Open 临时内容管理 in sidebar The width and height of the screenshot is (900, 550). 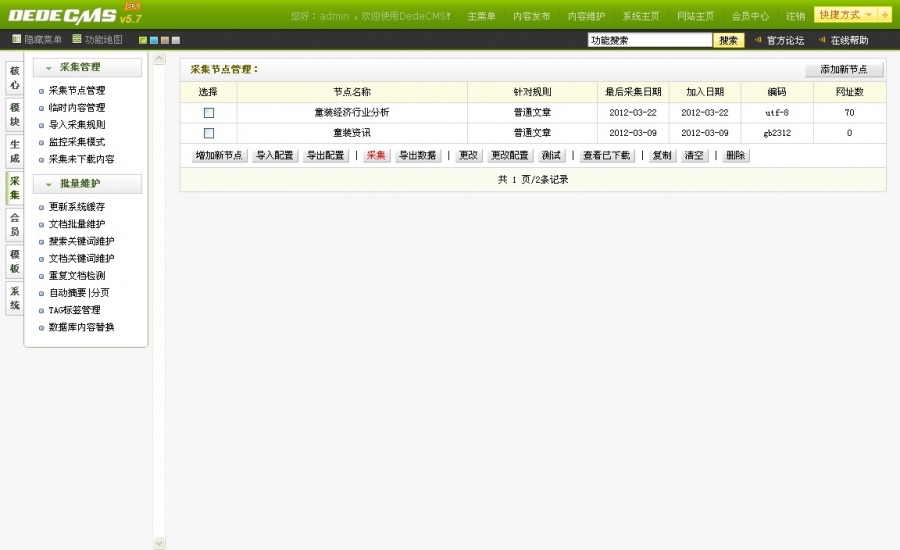coord(77,108)
